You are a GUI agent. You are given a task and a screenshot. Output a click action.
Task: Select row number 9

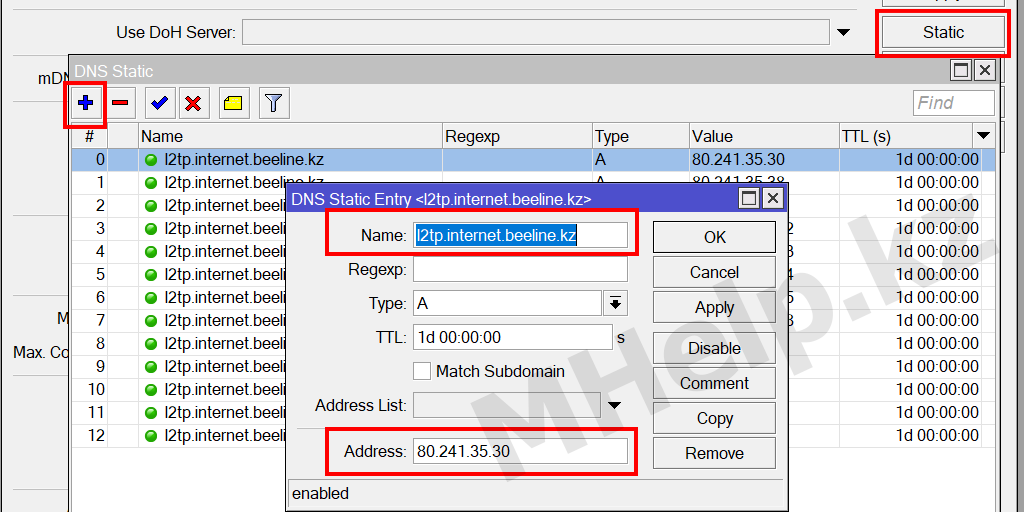pyautogui.click(x=100, y=366)
